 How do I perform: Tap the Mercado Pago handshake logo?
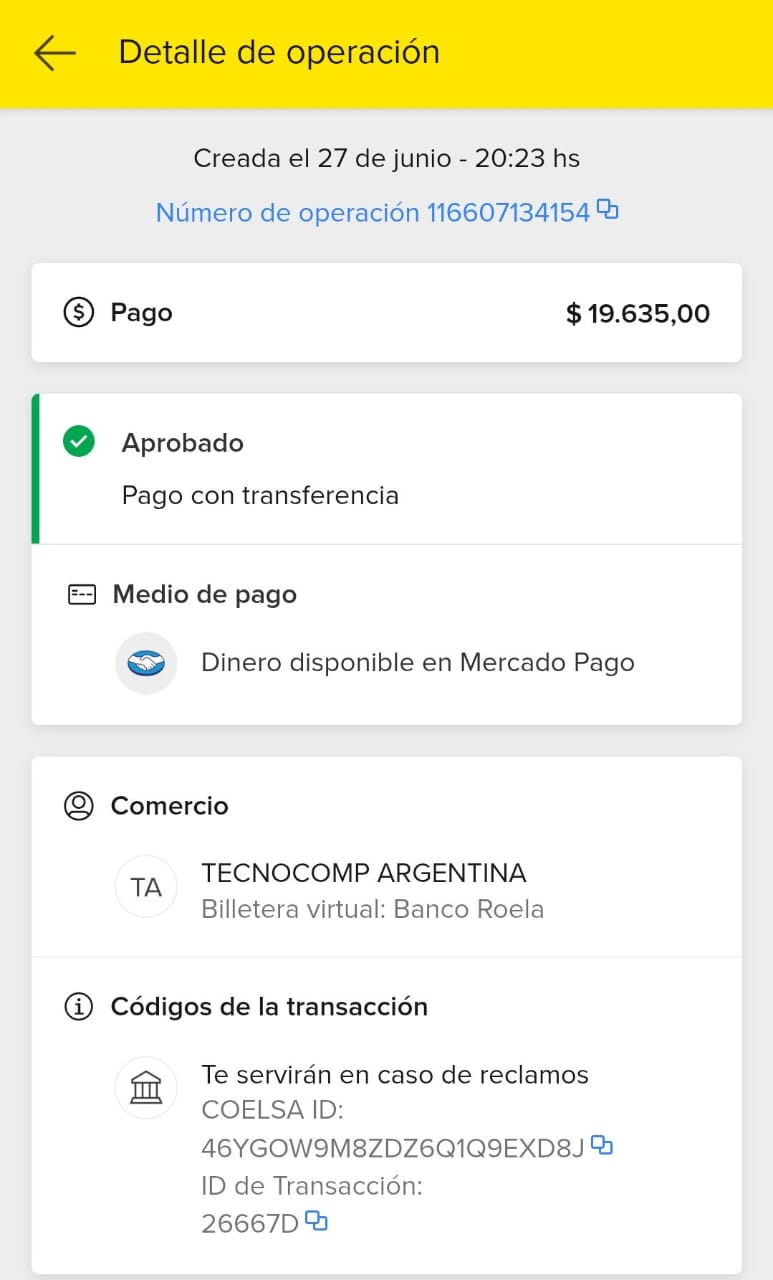[146, 662]
